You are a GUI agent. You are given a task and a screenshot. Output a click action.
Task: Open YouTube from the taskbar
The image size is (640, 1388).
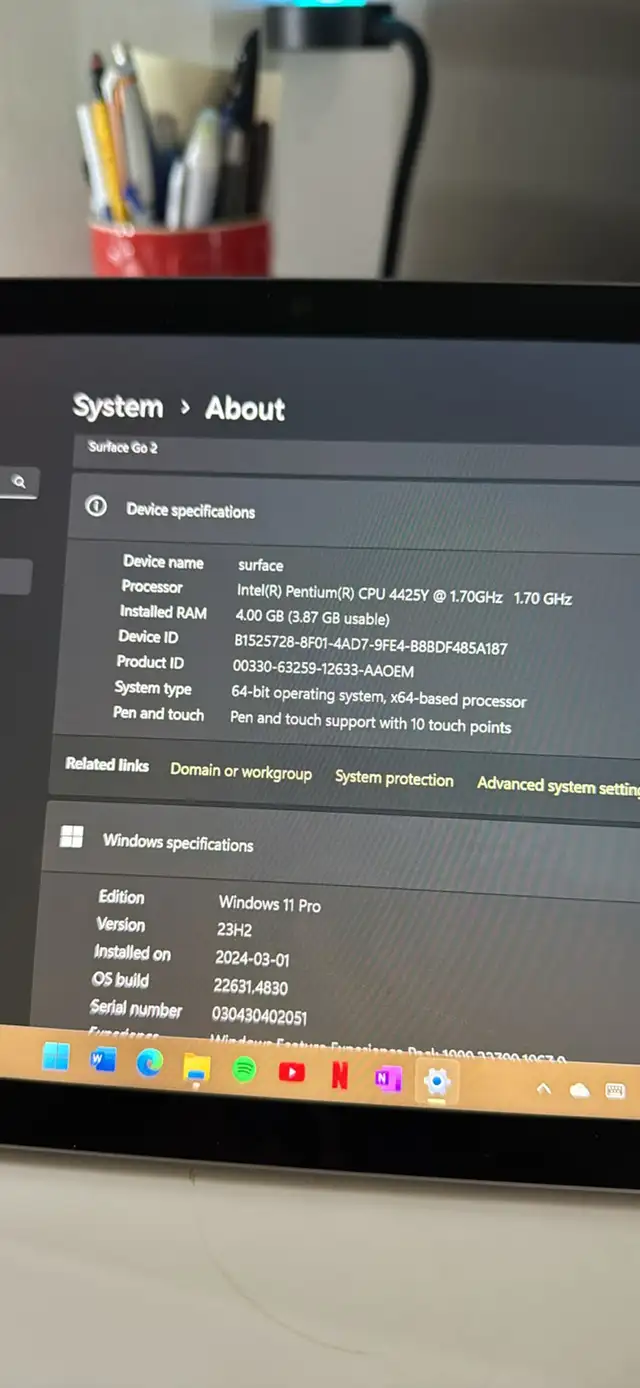291,1073
